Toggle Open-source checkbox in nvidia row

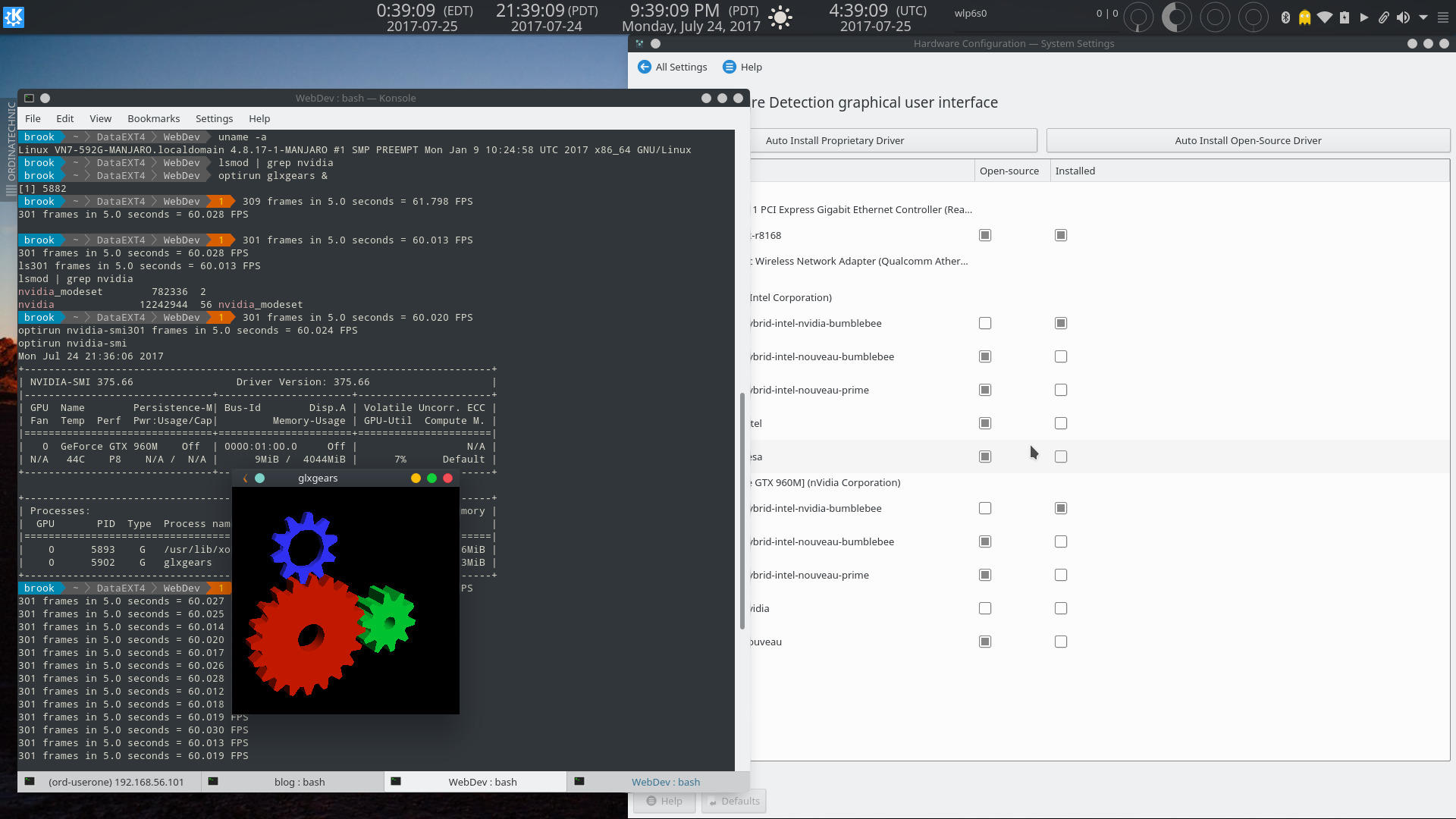985,608
